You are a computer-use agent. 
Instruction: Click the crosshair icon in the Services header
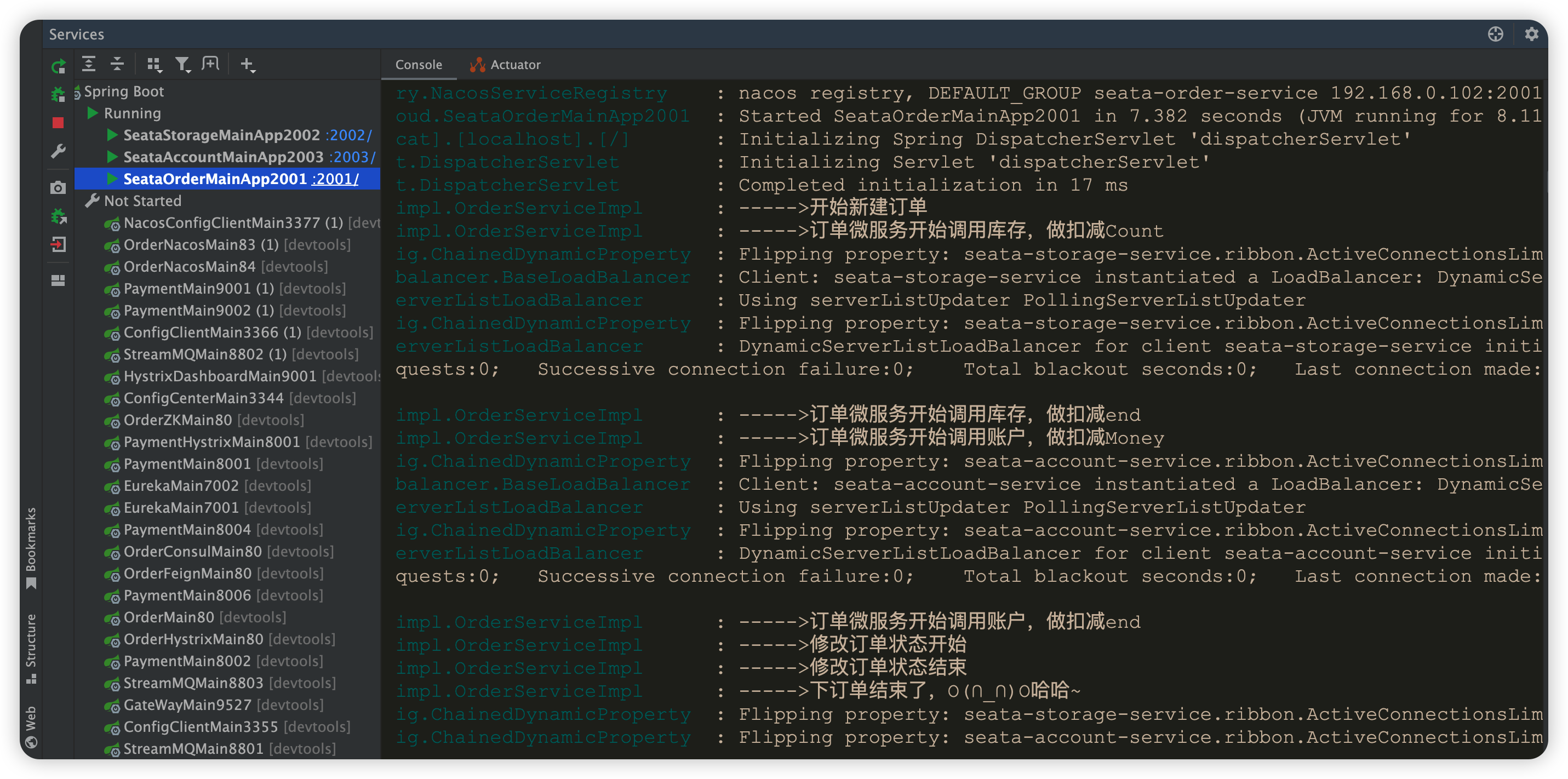click(x=1496, y=34)
